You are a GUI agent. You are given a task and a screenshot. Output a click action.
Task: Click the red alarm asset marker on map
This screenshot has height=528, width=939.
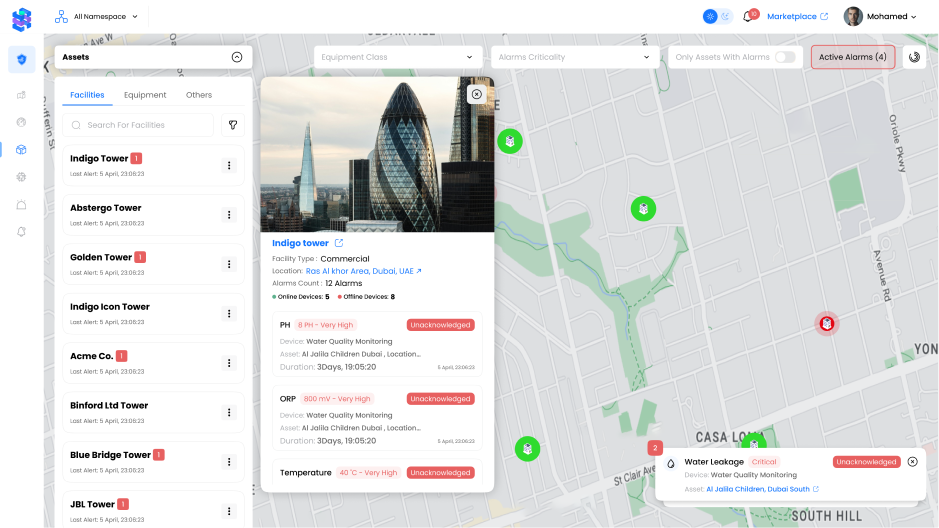click(827, 323)
